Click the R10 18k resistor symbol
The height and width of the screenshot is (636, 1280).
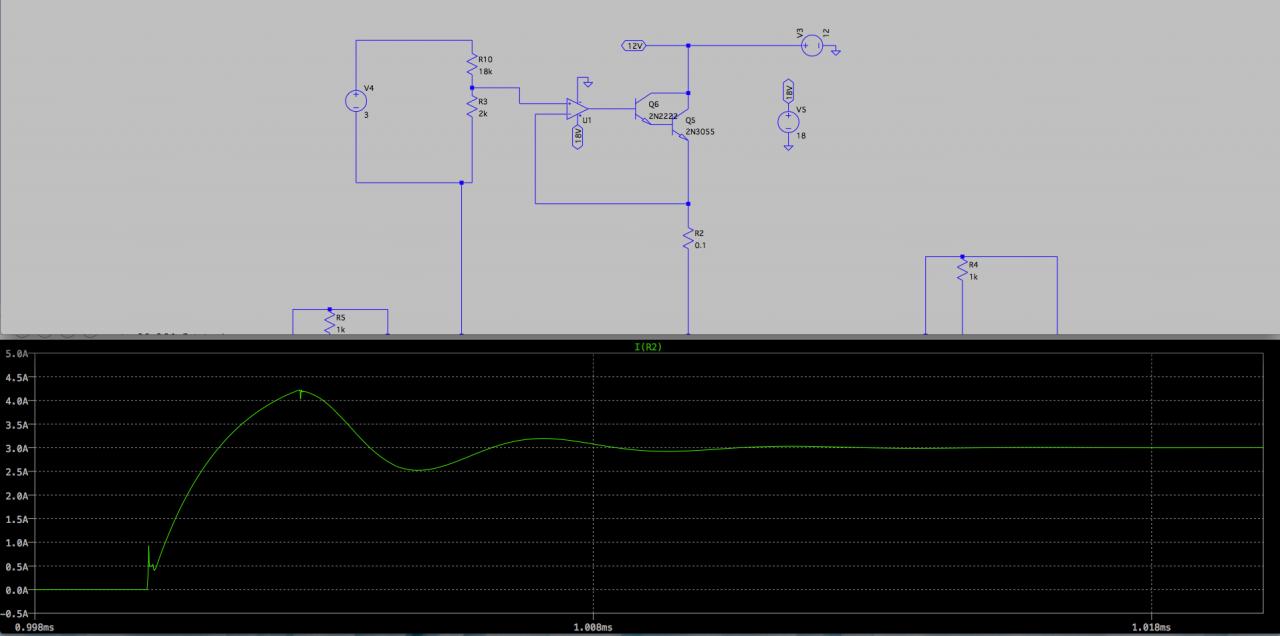coord(471,66)
